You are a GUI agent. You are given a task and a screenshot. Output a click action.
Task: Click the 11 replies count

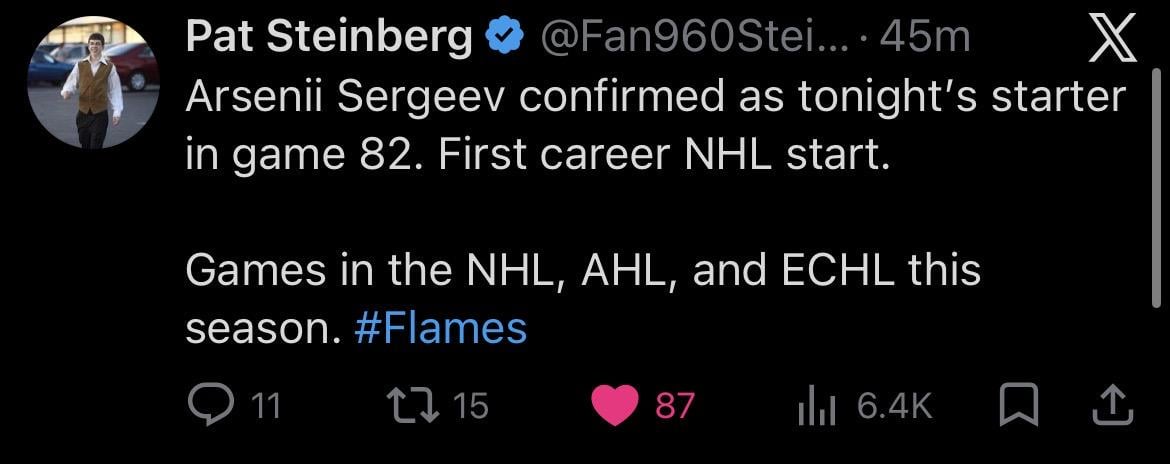(265, 406)
